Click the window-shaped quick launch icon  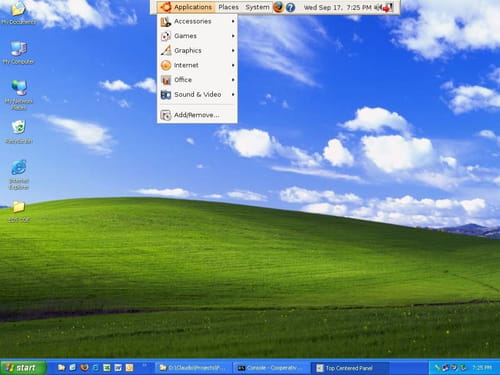(x=118, y=368)
